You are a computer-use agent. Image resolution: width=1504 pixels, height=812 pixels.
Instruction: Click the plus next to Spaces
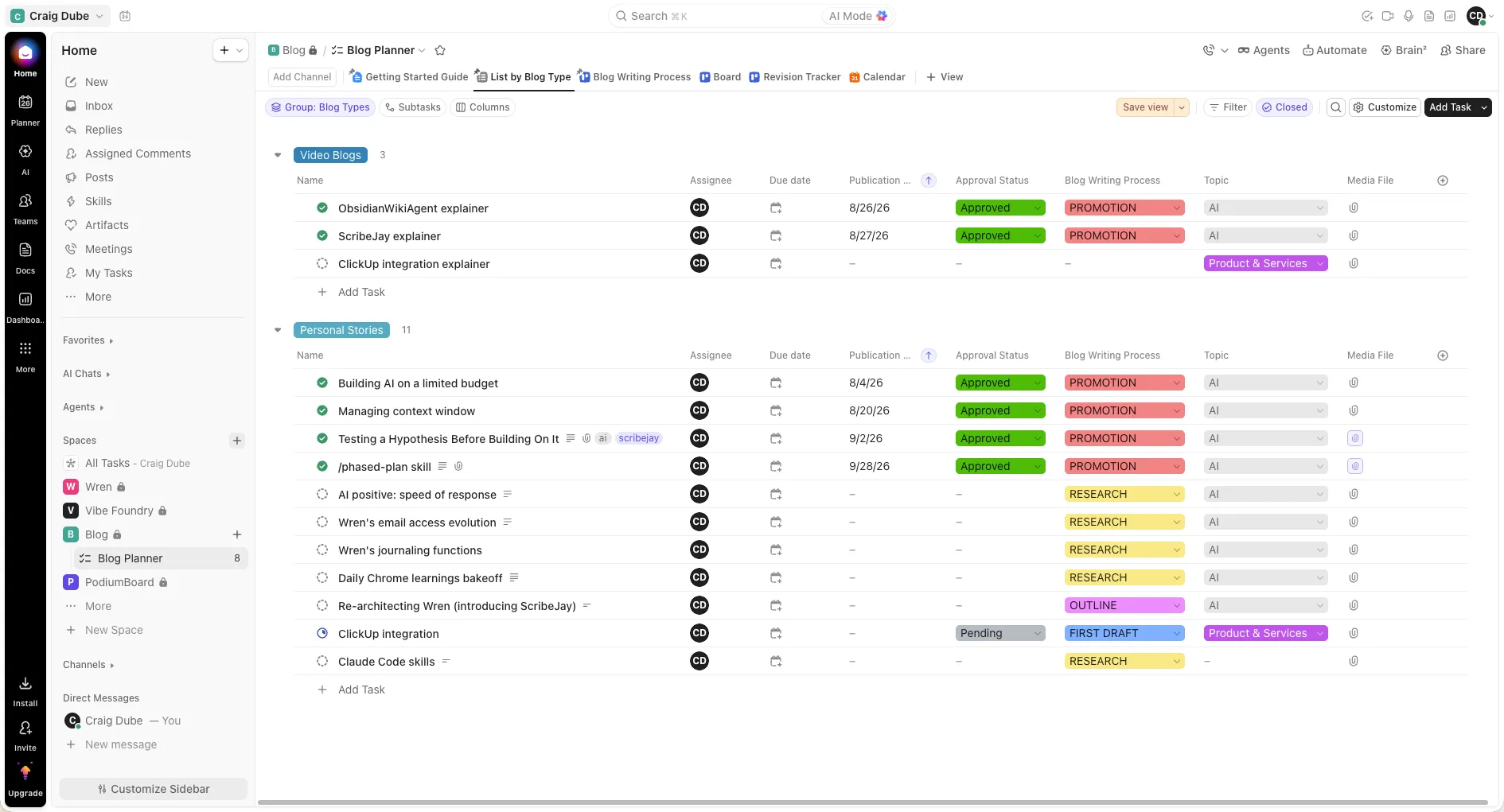(x=237, y=441)
